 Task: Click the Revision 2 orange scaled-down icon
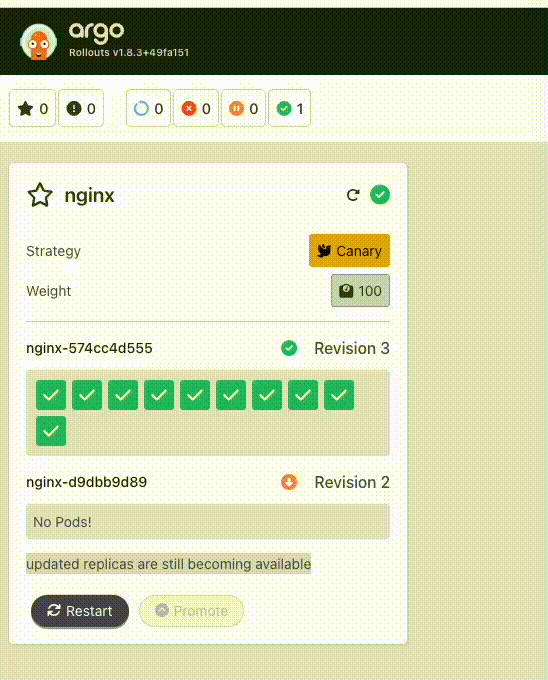coord(289,482)
